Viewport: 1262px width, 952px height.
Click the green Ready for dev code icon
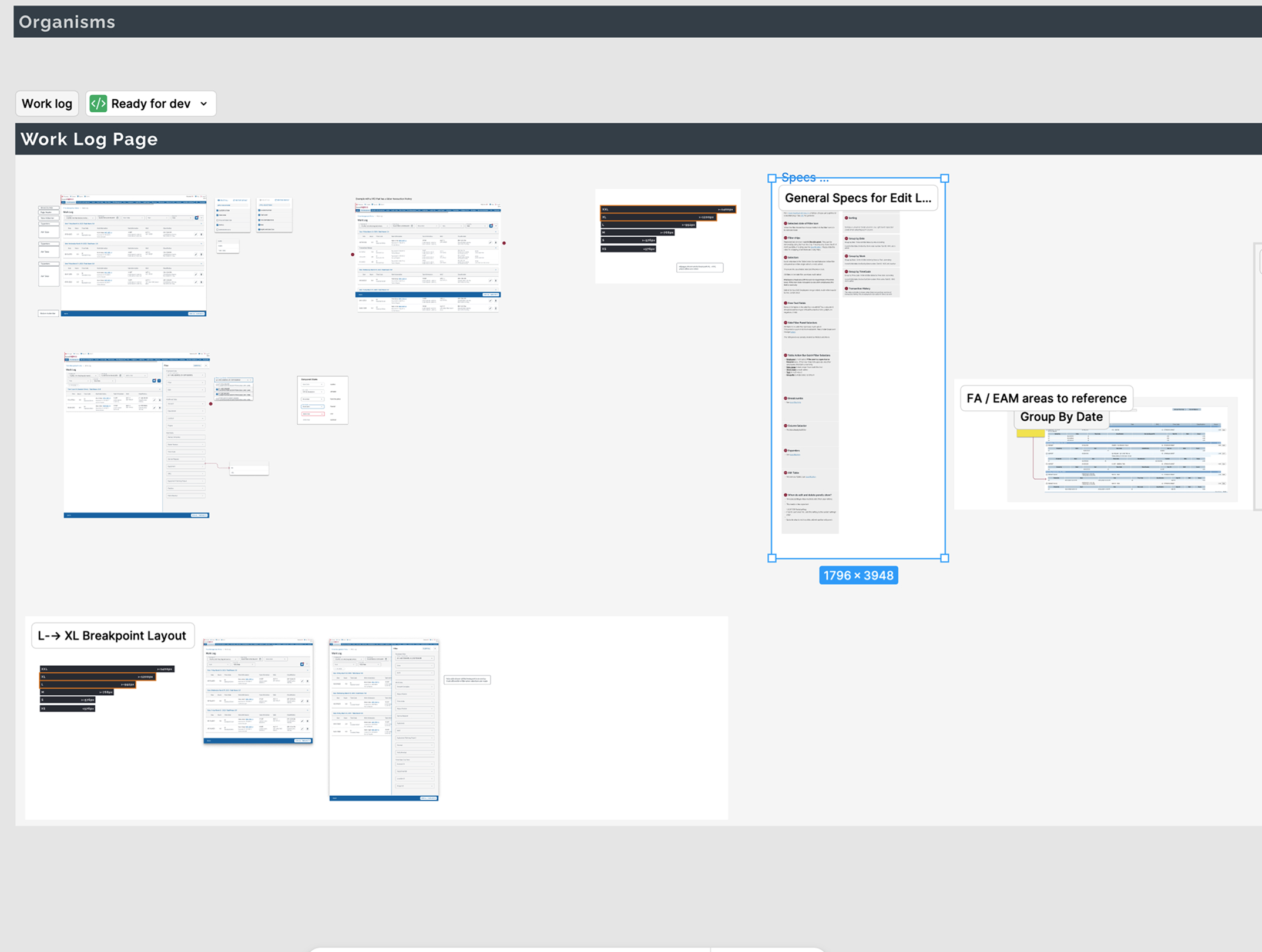(x=98, y=103)
